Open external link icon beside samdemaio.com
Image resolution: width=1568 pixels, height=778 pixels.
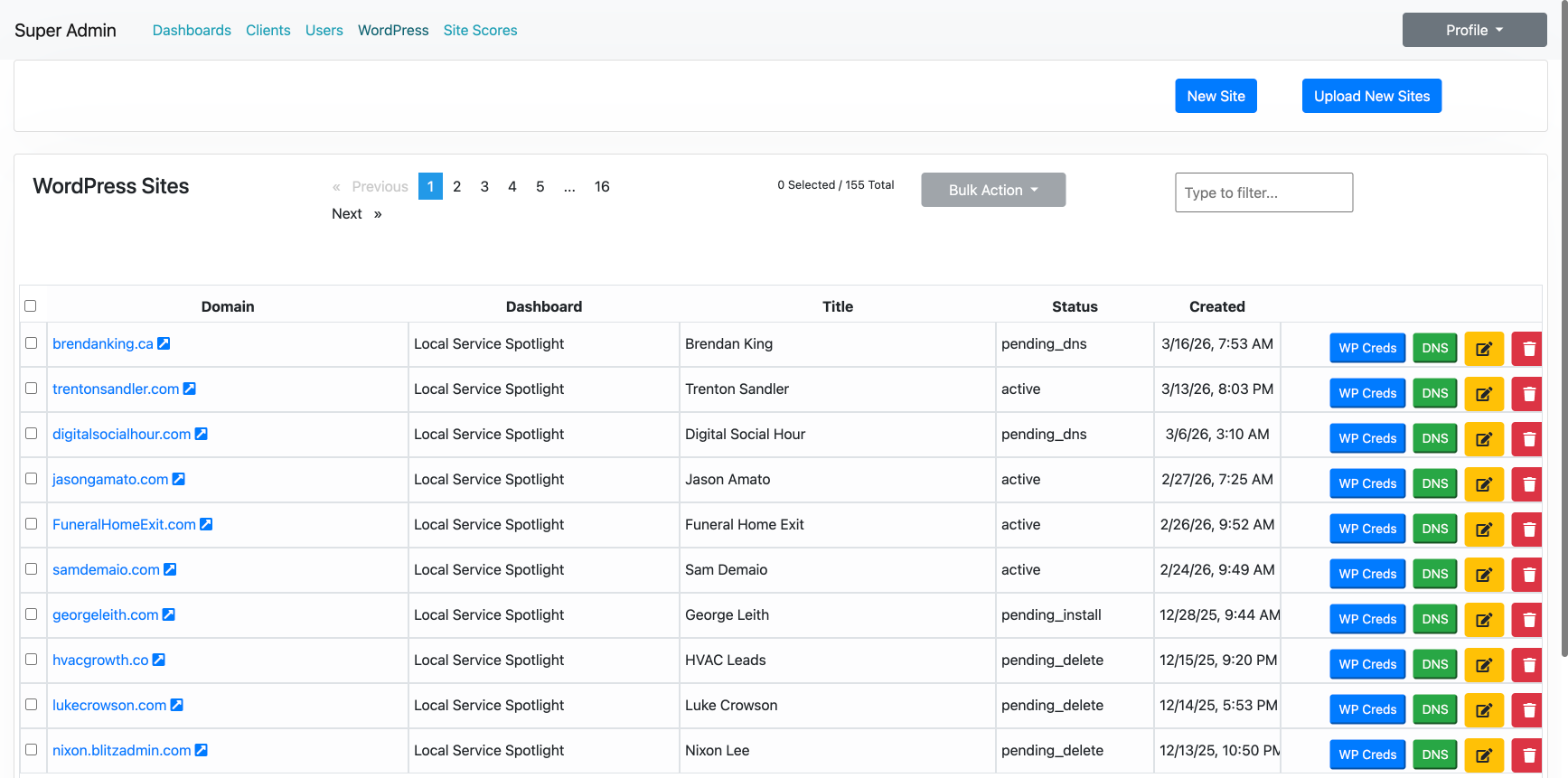click(170, 569)
